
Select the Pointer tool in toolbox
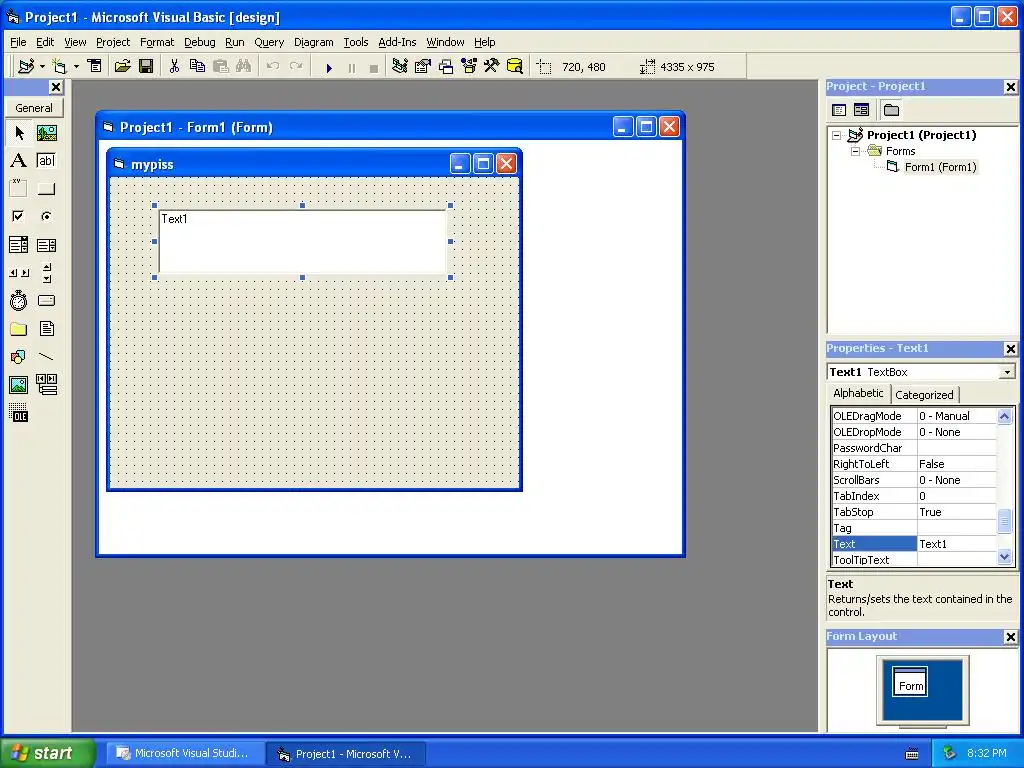pyautogui.click(x=19, y=133)
